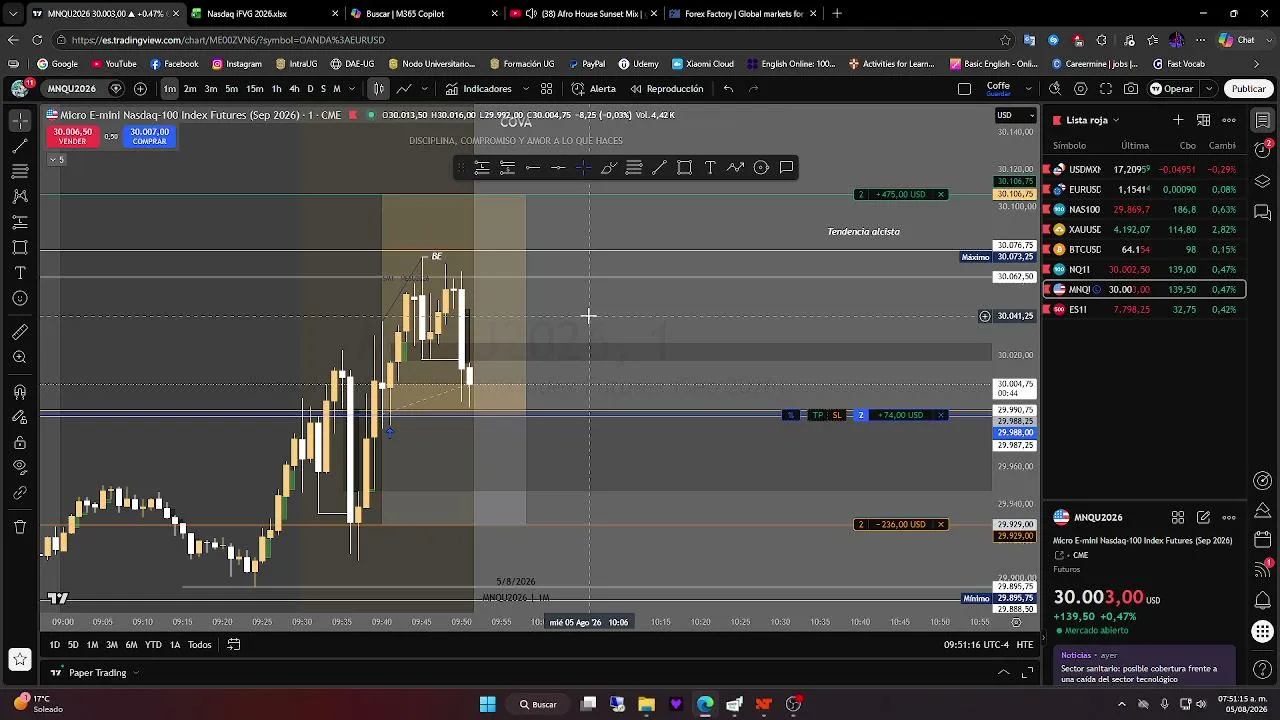The width and height of the screenshot is (1280, 720).
Task: Expand favorite indicators dropdown arrow
Action: coord(526,88)
